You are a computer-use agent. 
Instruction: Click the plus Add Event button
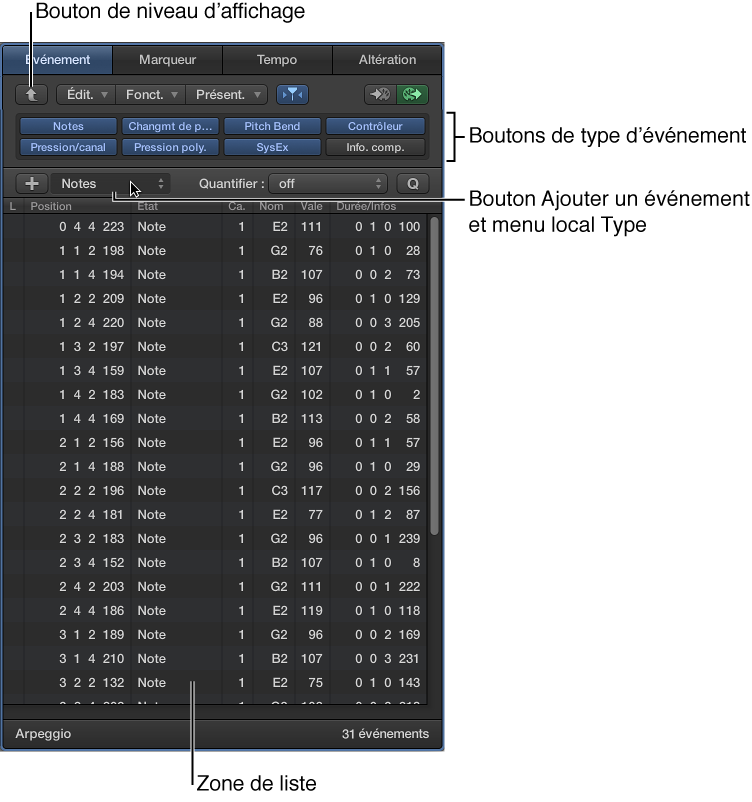tap(32, 184)
